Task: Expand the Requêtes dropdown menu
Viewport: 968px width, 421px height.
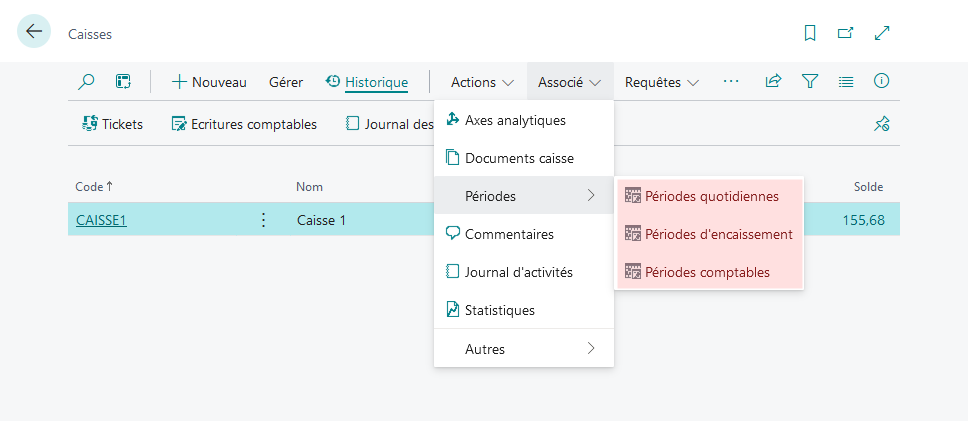Action: 662,82
